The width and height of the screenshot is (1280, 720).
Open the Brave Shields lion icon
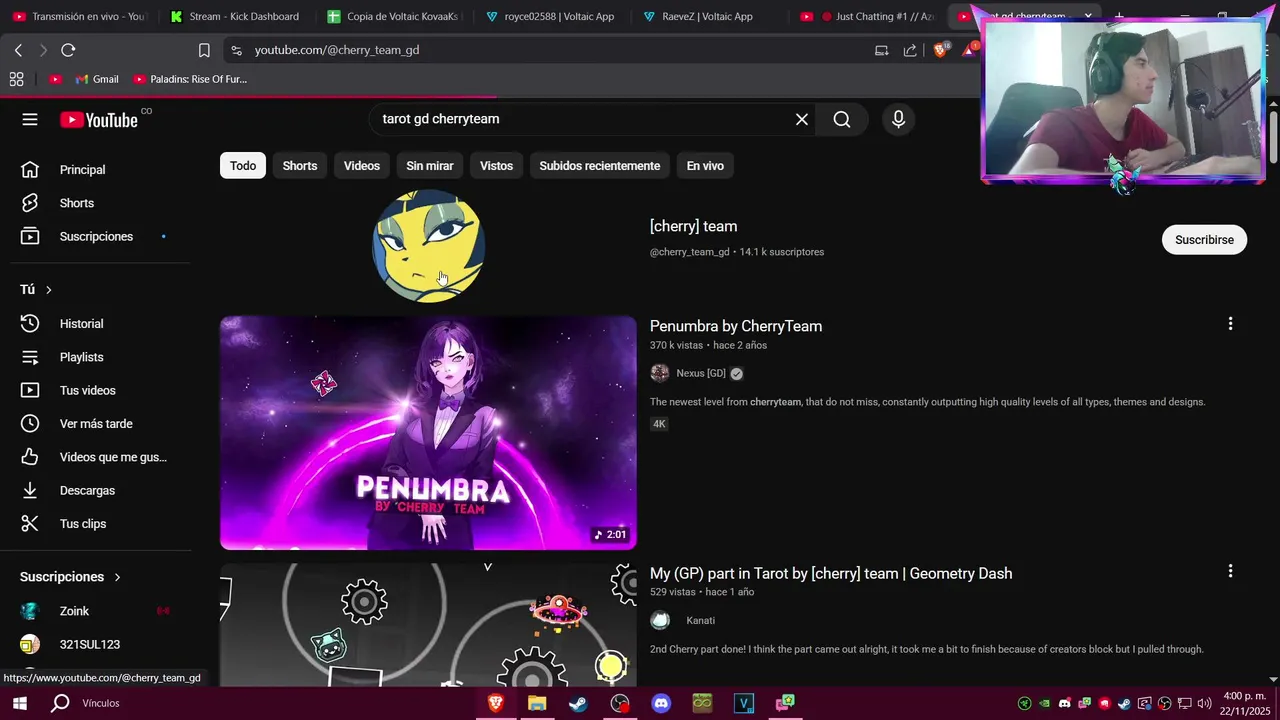(x=940, y=49)
